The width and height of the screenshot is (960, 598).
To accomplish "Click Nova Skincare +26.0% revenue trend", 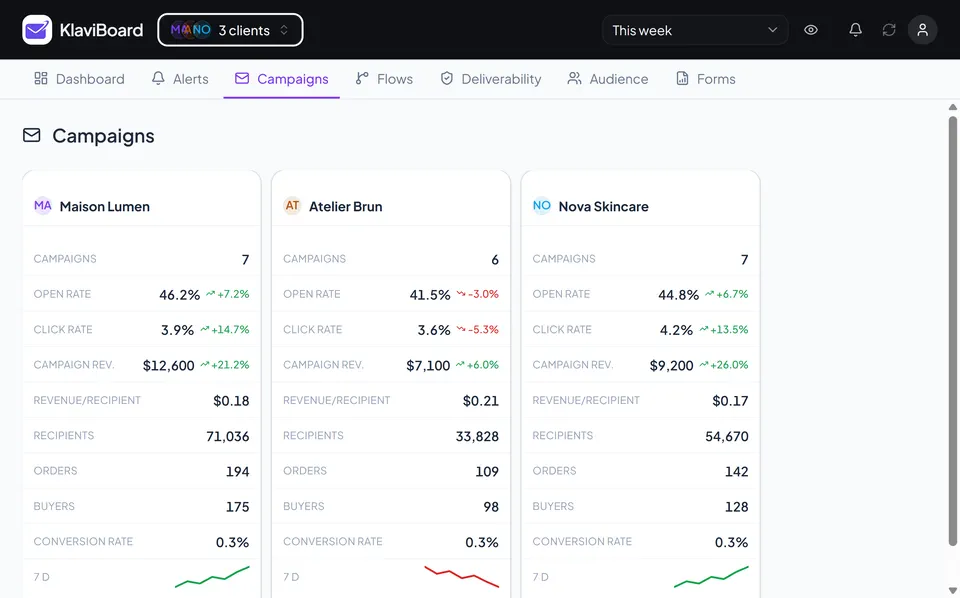I will [x=724, y=365].
